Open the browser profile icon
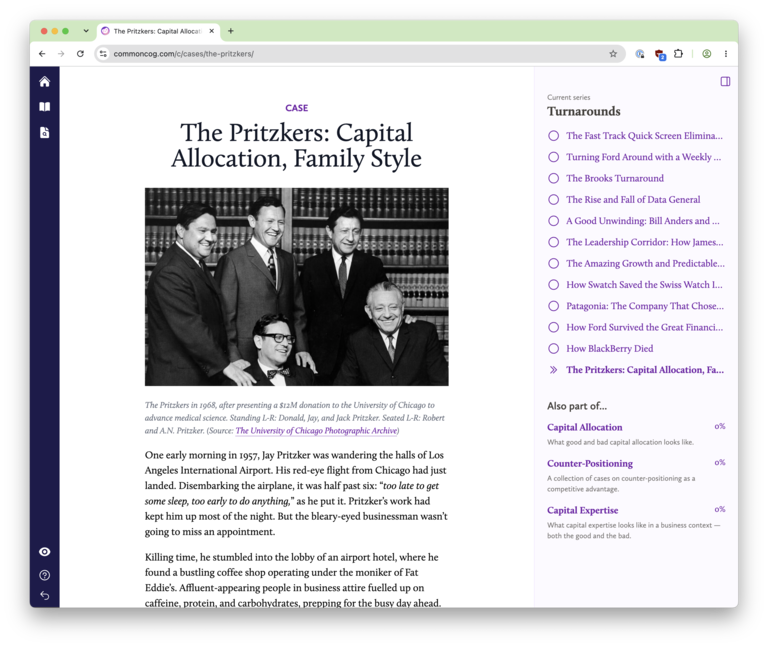 click(707, 54)
